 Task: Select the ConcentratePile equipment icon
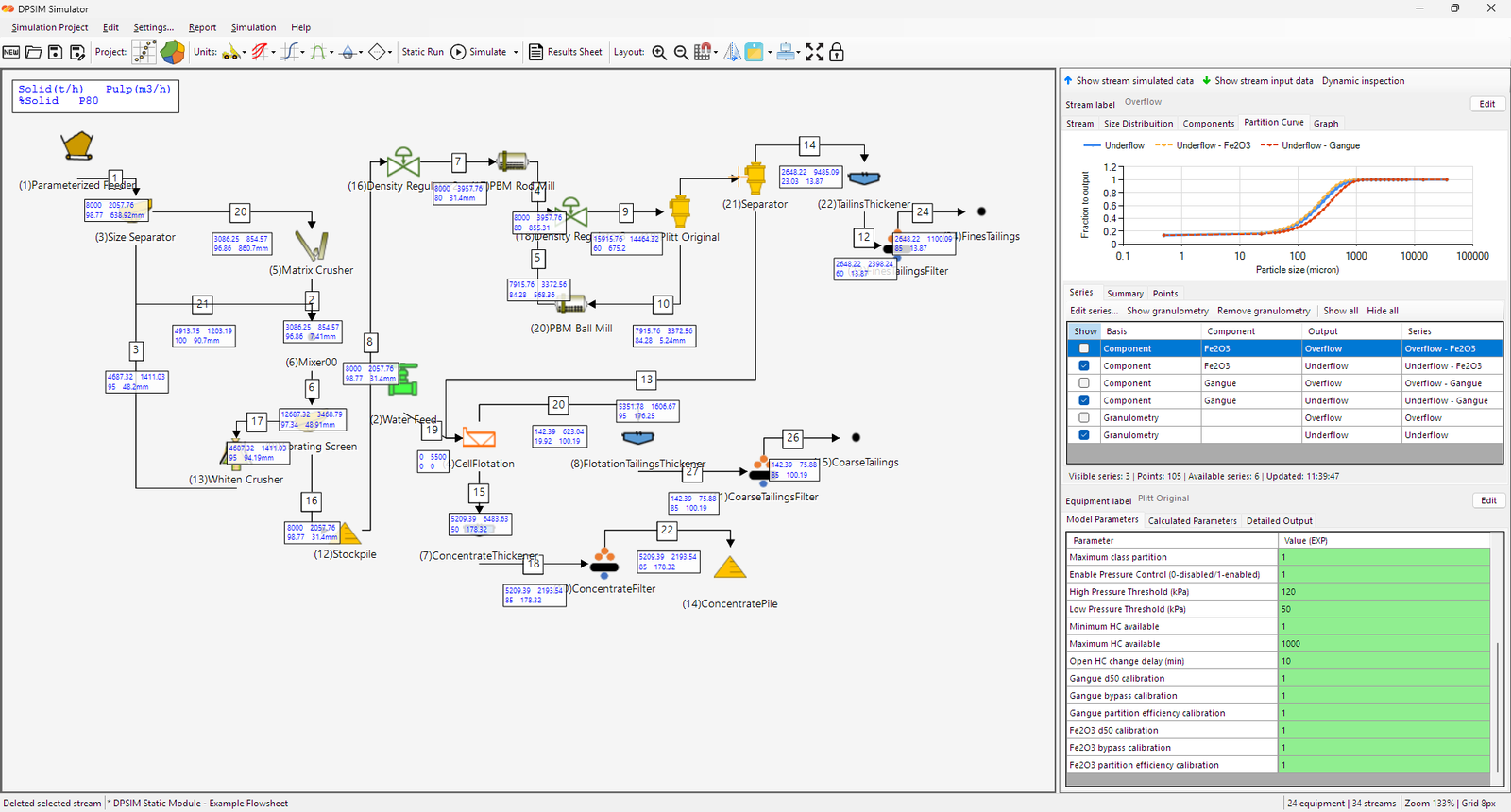click(x=730, y=567)
